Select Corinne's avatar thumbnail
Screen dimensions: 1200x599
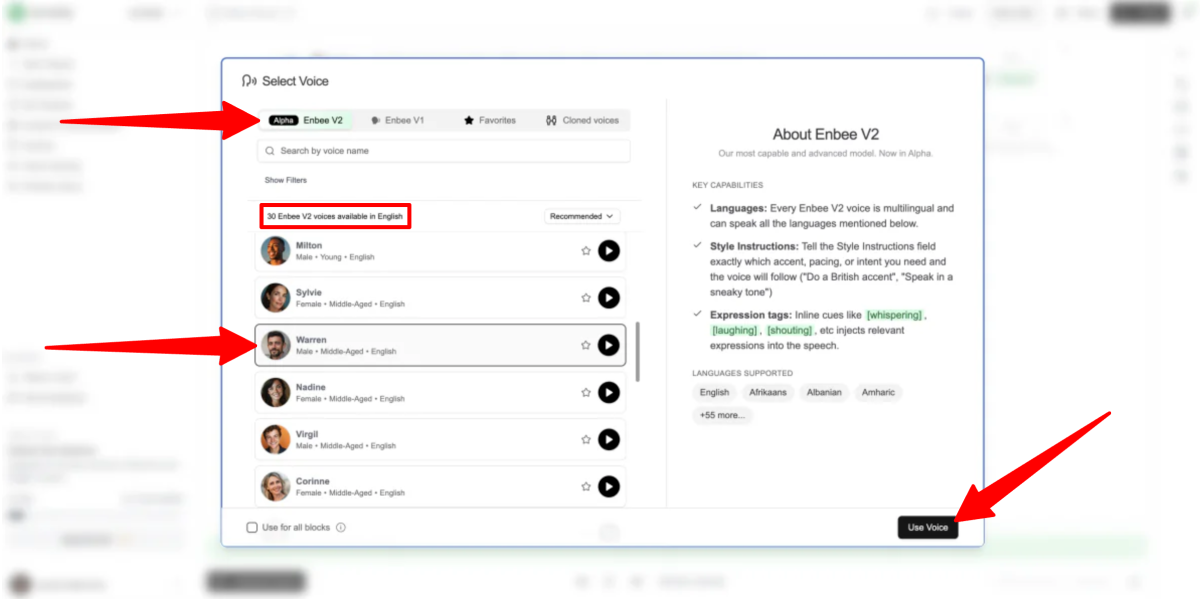pos(276,487)
